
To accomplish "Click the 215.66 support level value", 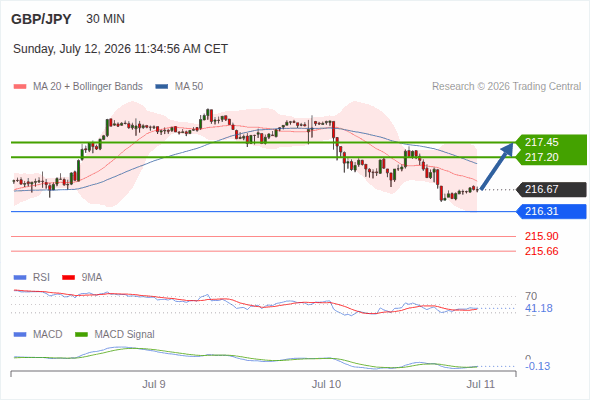I will tap(542, 251).
